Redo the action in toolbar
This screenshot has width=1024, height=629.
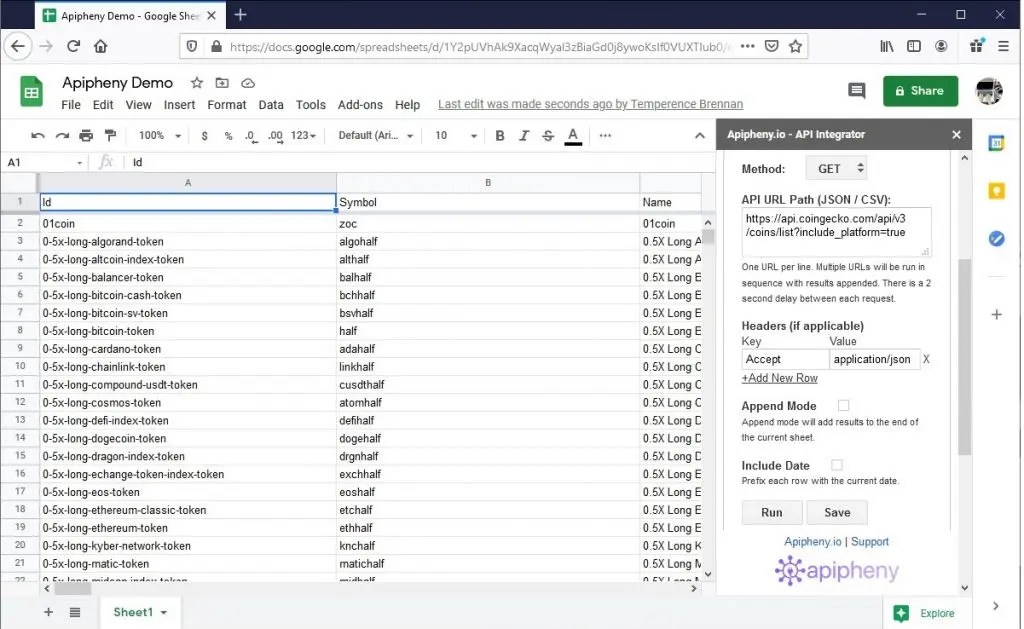click(62, 136)
